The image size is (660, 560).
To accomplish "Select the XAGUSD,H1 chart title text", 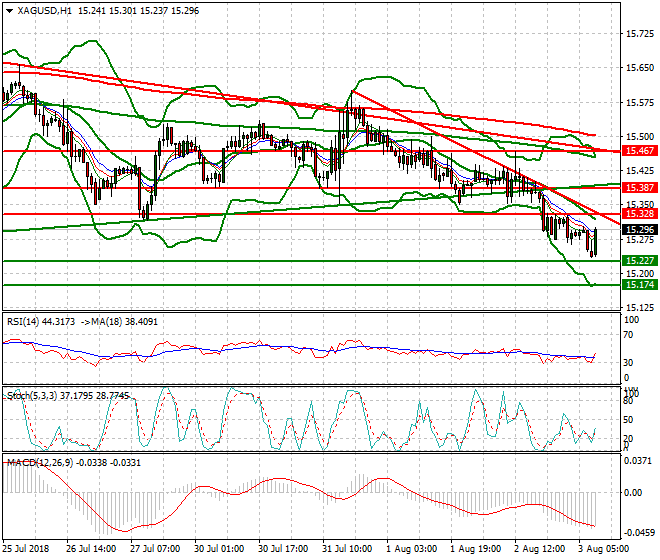I will coord(45,11).
